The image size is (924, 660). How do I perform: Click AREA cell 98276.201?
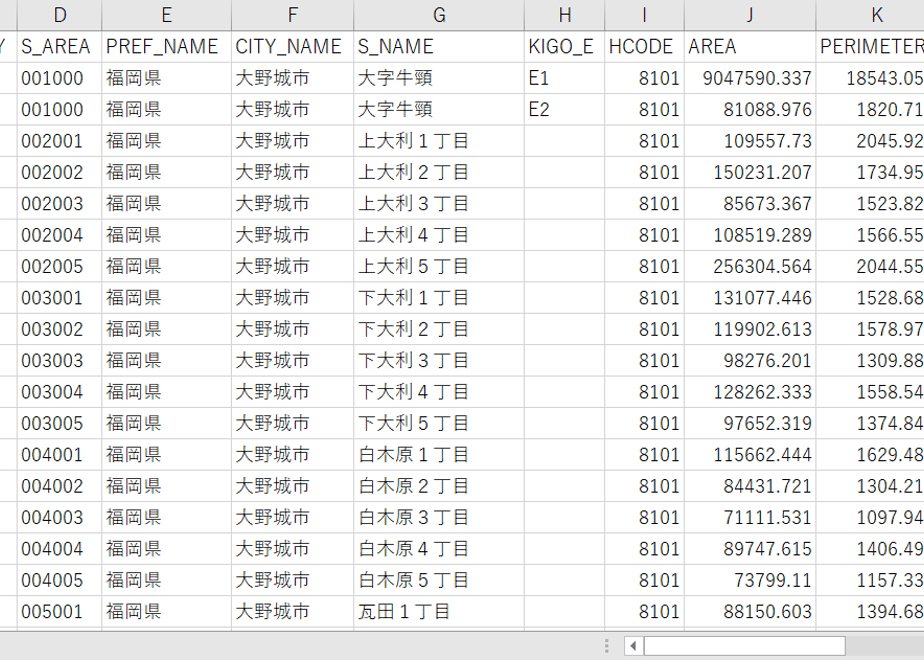click(750, 361)
